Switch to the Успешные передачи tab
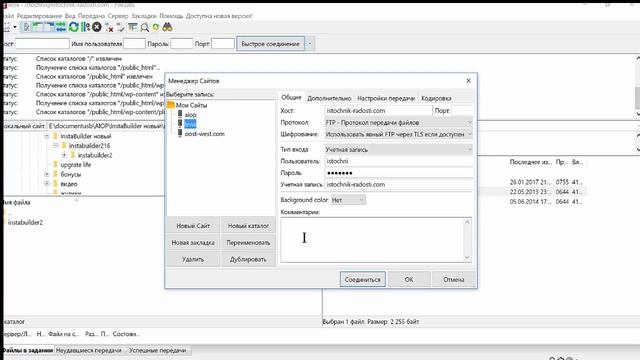The width and height of the screenshot is (640, 360). pos(157,350)
